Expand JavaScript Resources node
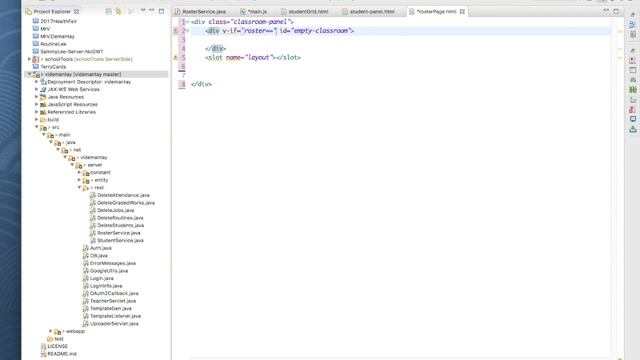 coord(36,104)
